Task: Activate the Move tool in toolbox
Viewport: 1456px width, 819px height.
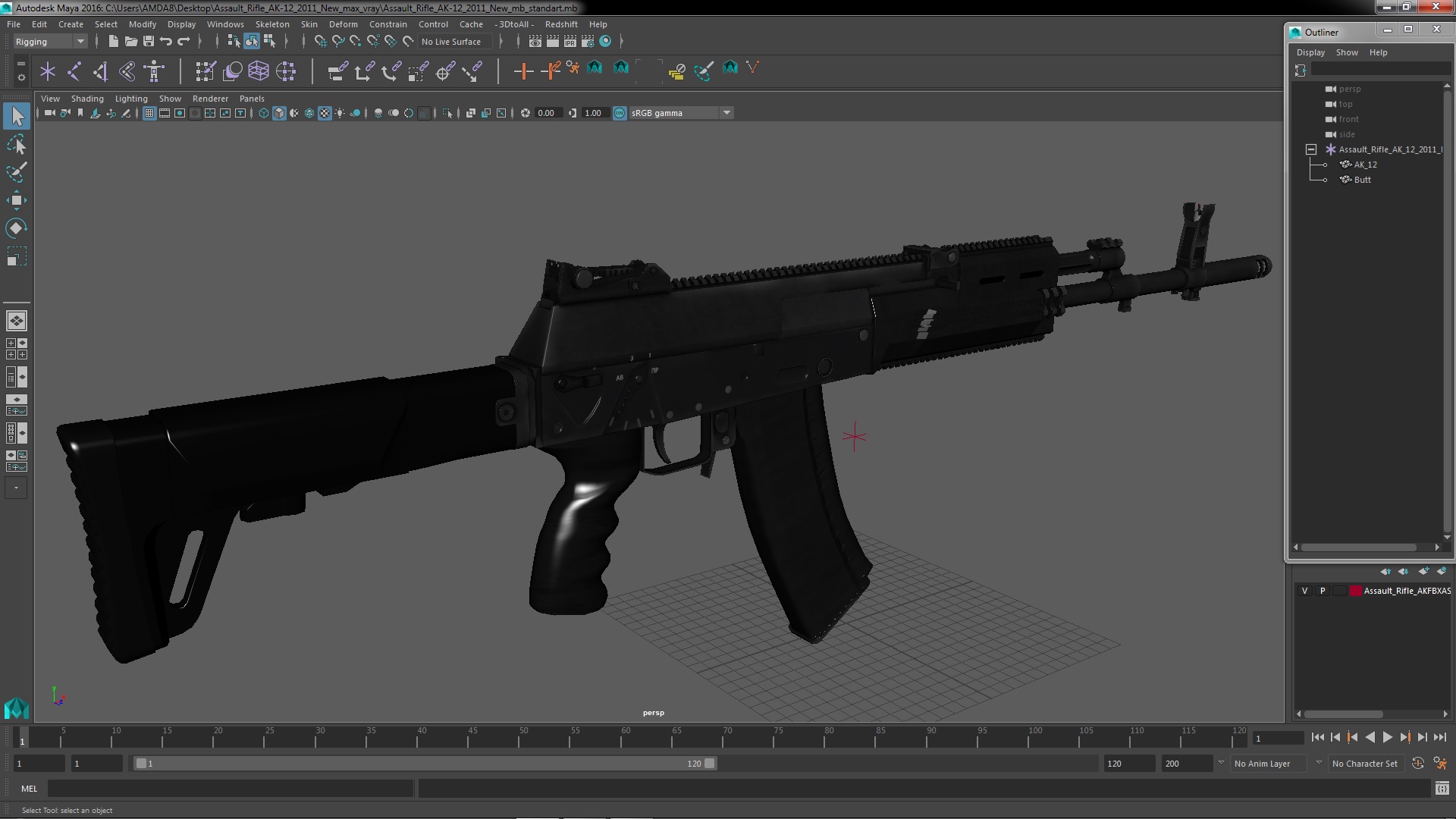Action: tap(17, 200)
